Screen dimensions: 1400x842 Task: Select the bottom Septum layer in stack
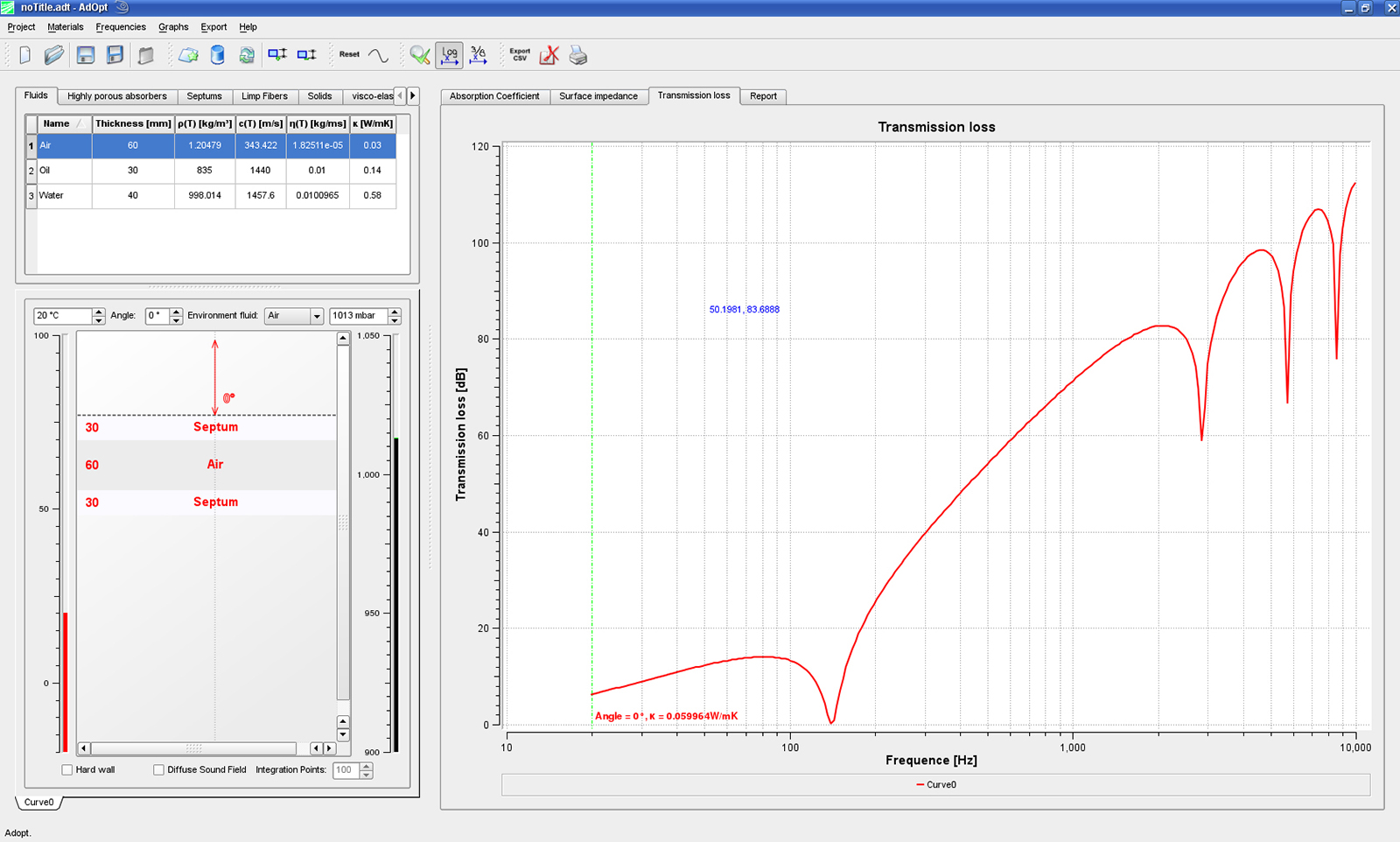pyautogui.click(x=206, y=502)
